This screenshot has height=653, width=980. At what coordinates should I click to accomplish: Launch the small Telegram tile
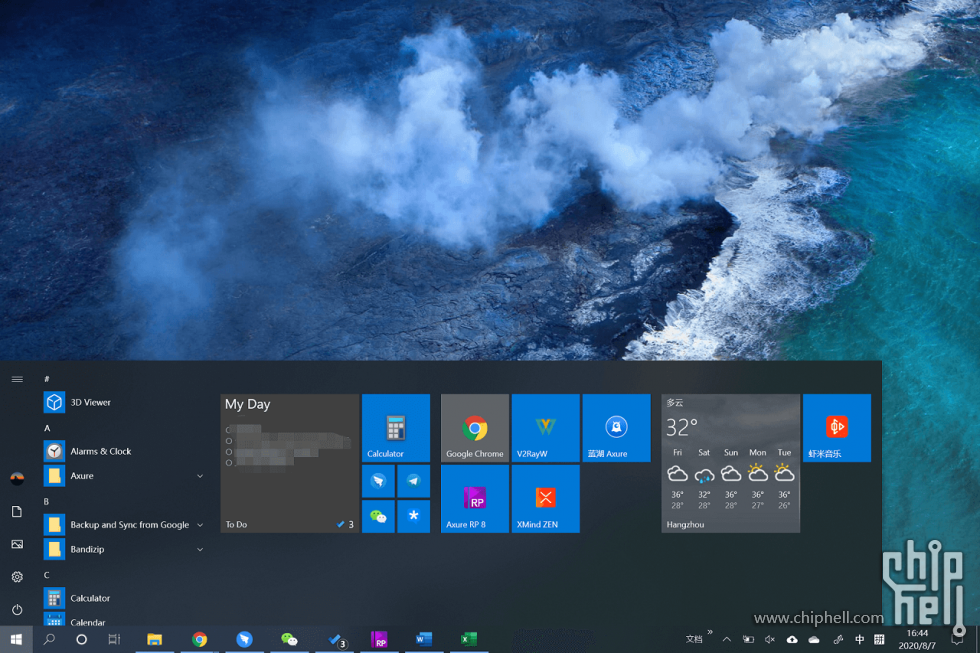413,481
